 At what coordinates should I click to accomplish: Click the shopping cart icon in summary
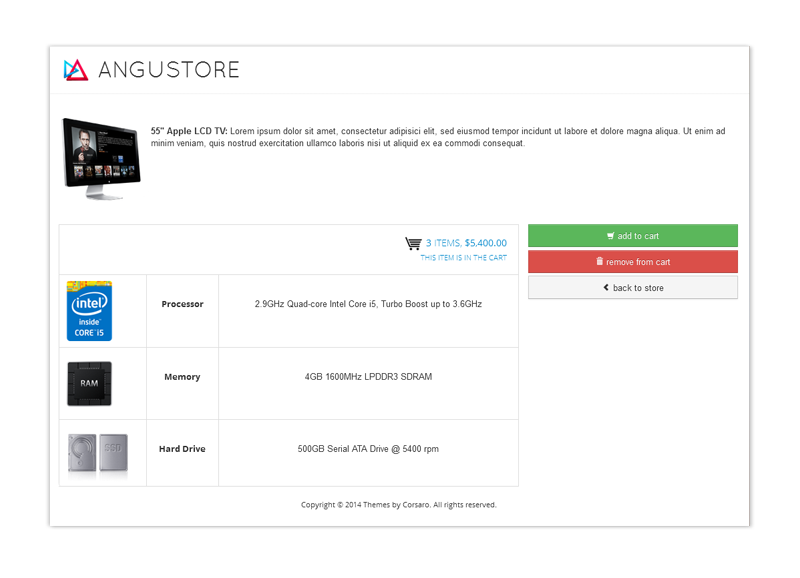click(413, 243)
